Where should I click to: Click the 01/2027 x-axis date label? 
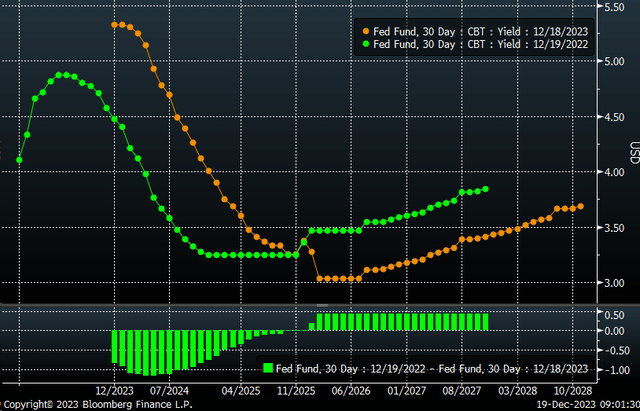(407, 391)
